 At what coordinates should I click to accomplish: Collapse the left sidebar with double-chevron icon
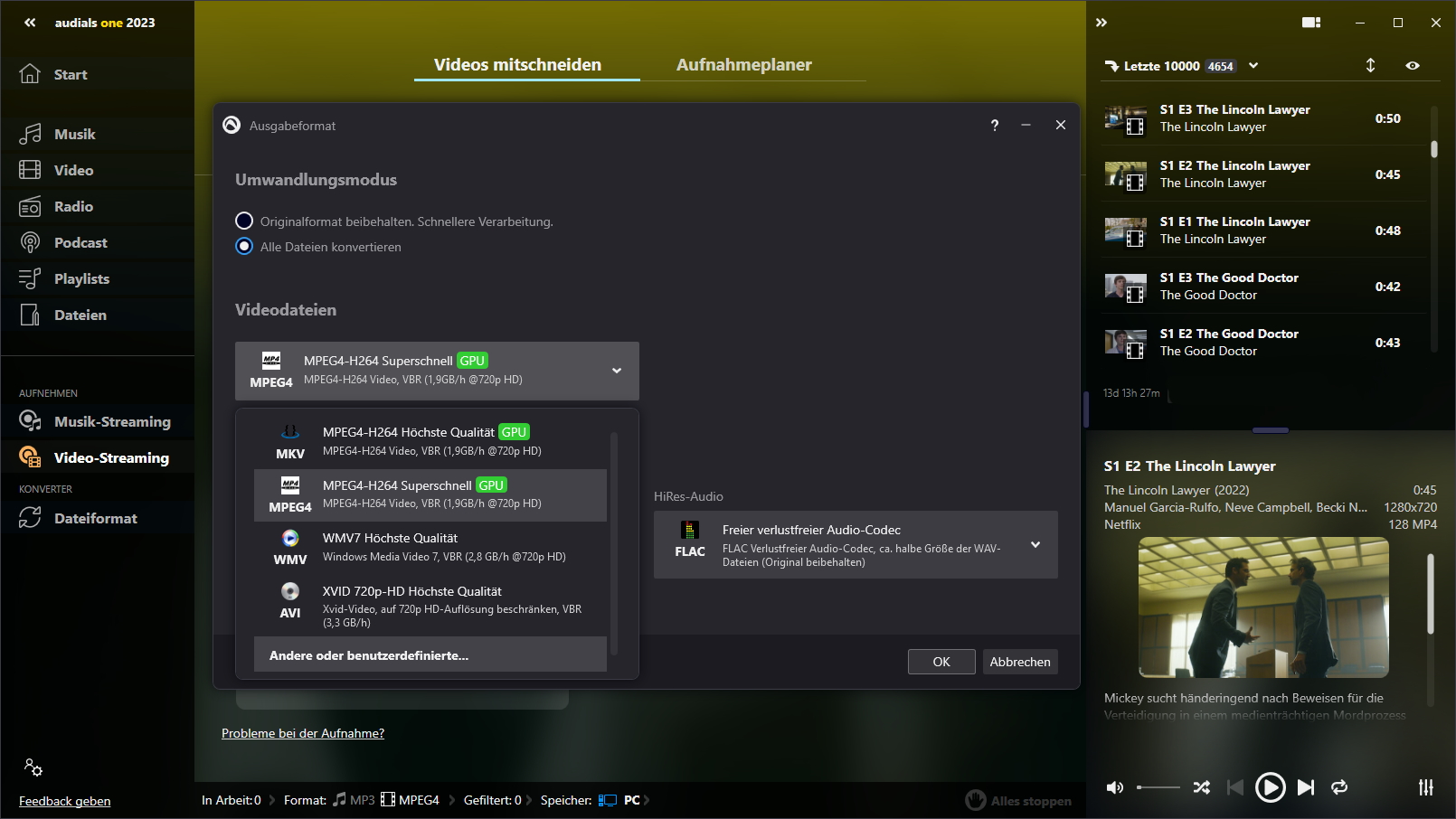coord(30,23)
